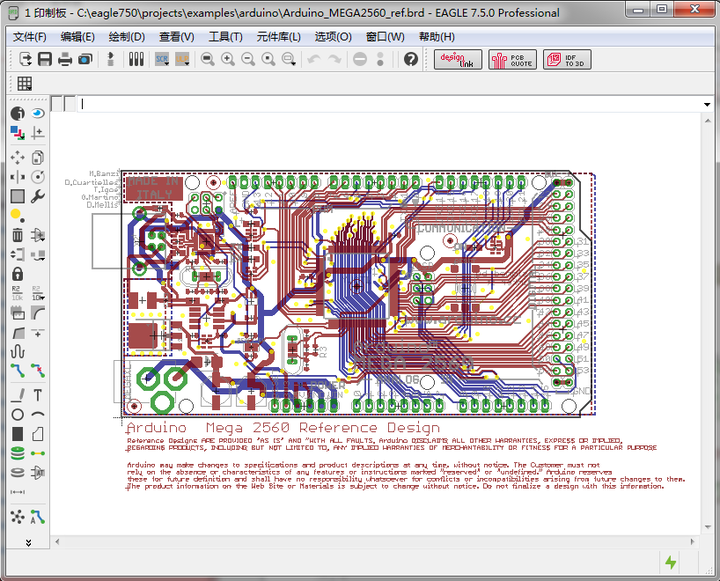Run the Ratsnest tool
Screen dimensions: 720x581
(17, 517)
